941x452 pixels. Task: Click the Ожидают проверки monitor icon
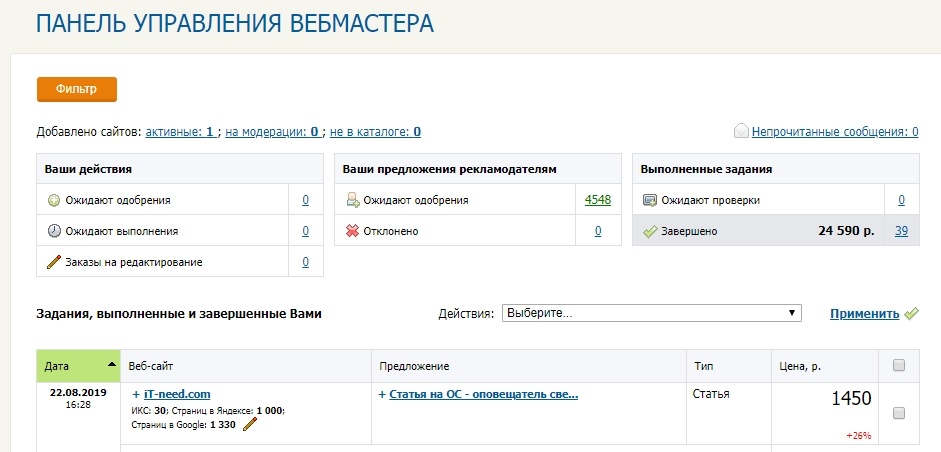(650, 200)
